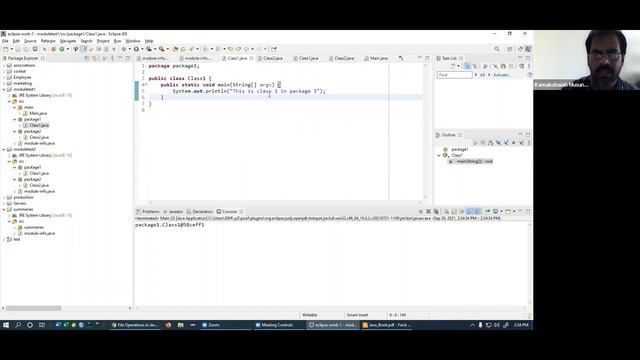Collapse the Class1 node in Outline
640x360 pixels.
point(439,156)
